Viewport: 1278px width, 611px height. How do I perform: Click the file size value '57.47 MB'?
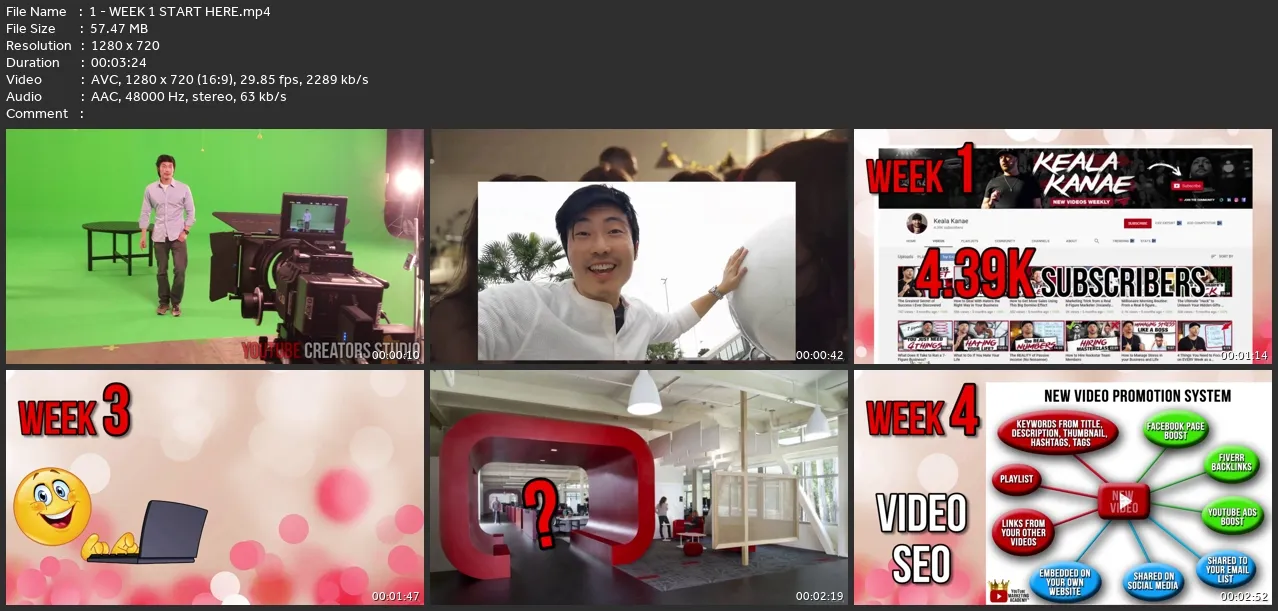(x=119, y=28)
